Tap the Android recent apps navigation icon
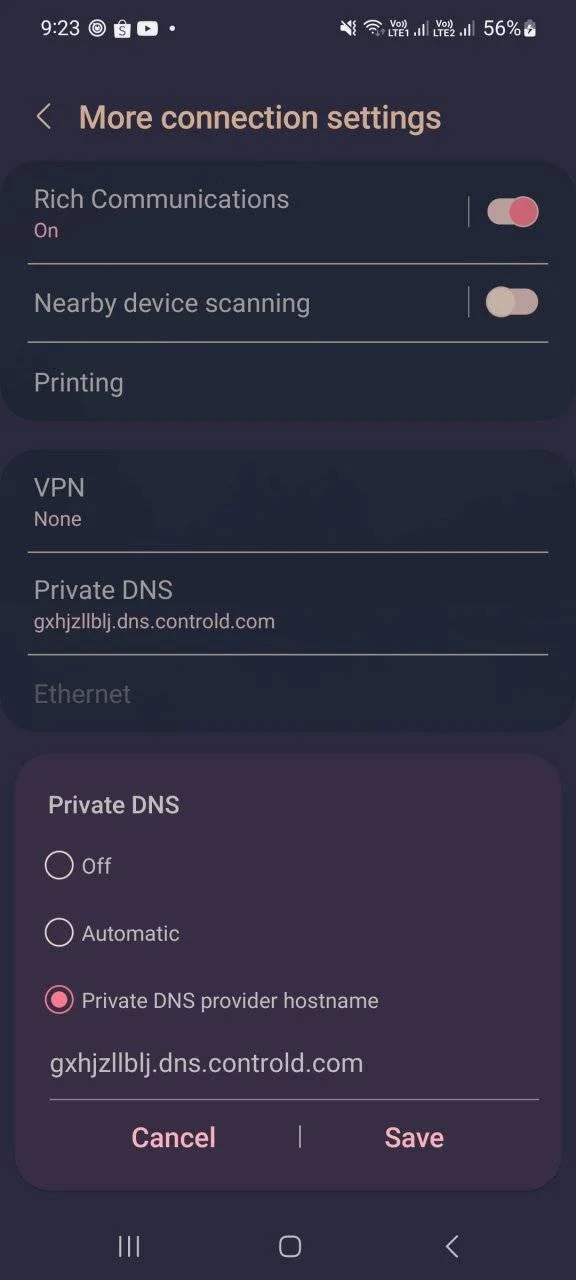The width and height of the screenshot is (576, 1280). [x=129, y=1245]
